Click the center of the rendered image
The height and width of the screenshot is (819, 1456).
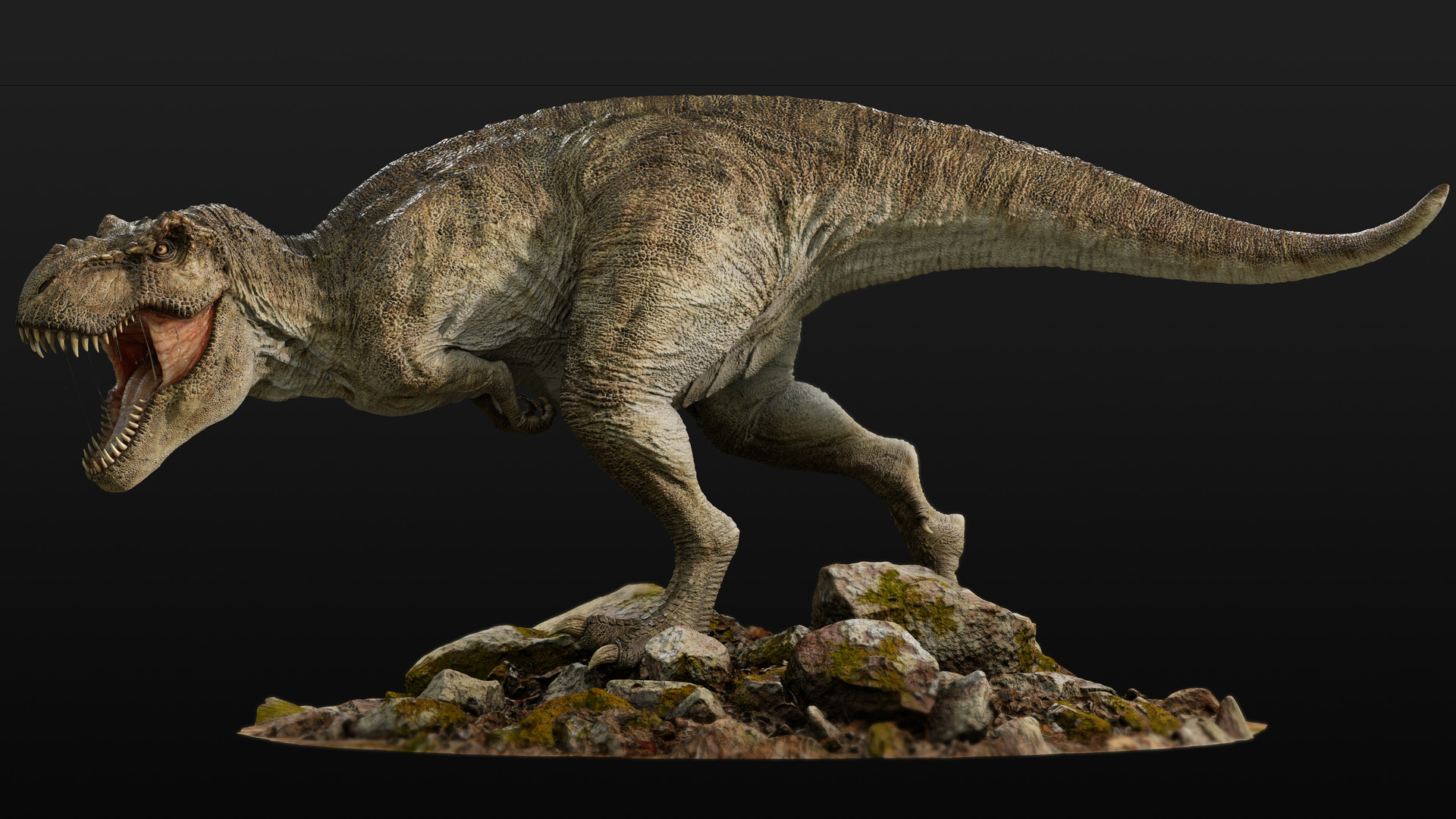click(x=728, y=409)
